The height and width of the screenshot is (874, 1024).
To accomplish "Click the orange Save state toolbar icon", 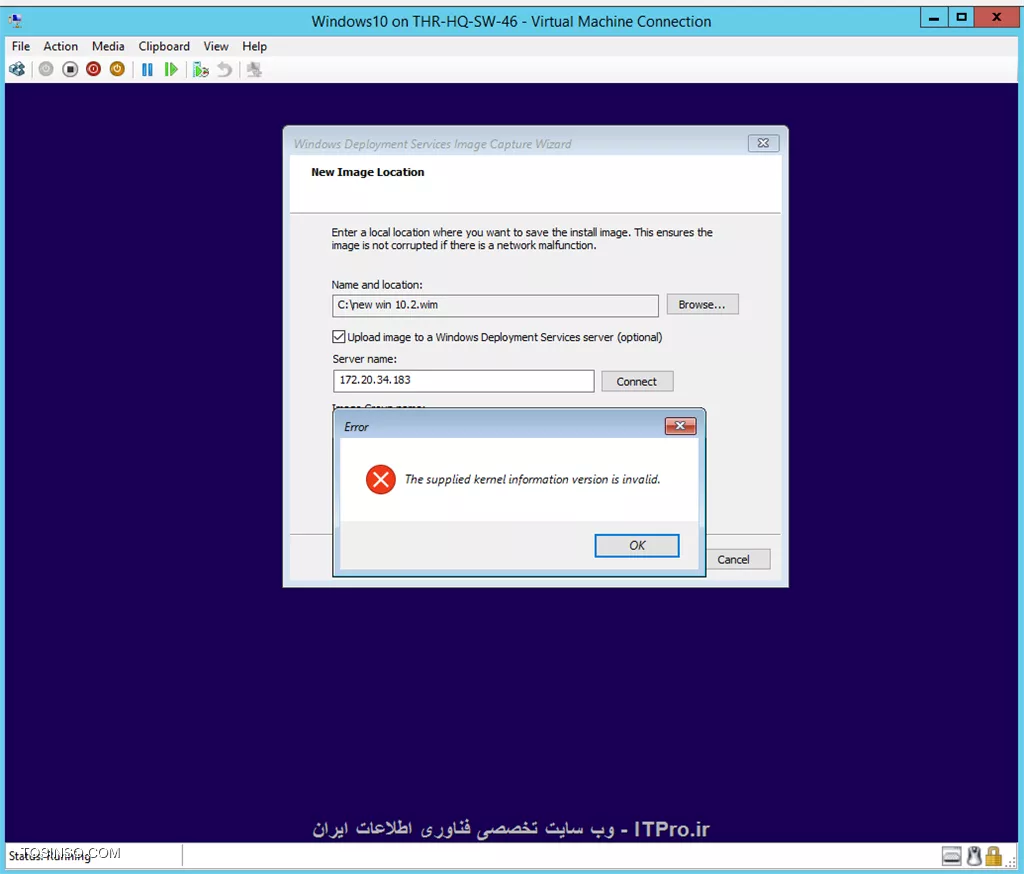I will [117, 69].
